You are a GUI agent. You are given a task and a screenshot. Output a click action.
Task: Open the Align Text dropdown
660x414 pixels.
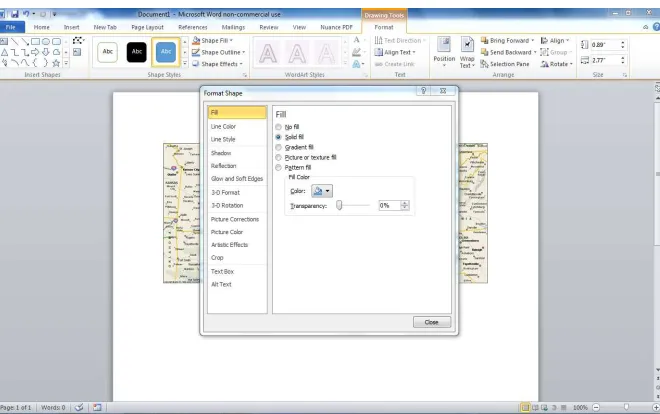(395, 52)
